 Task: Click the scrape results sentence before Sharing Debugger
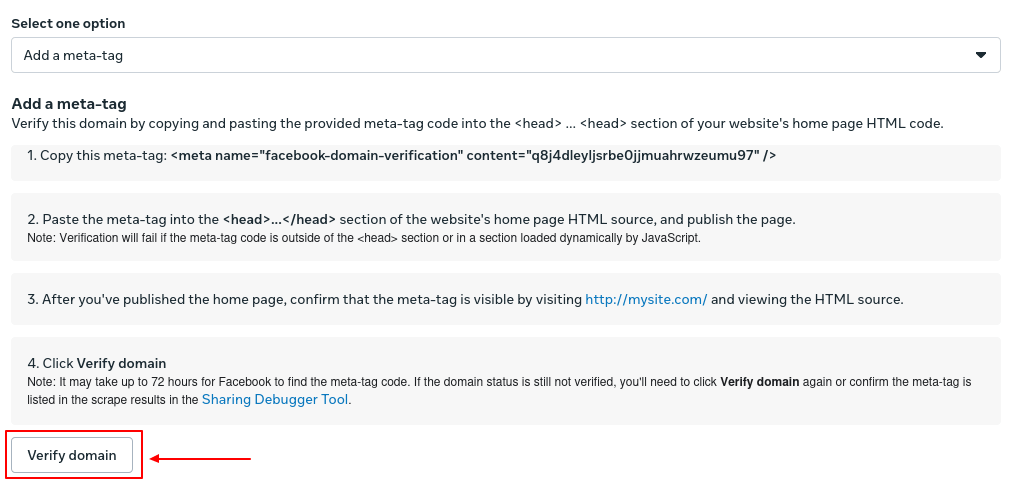click(x=113, y=400)
